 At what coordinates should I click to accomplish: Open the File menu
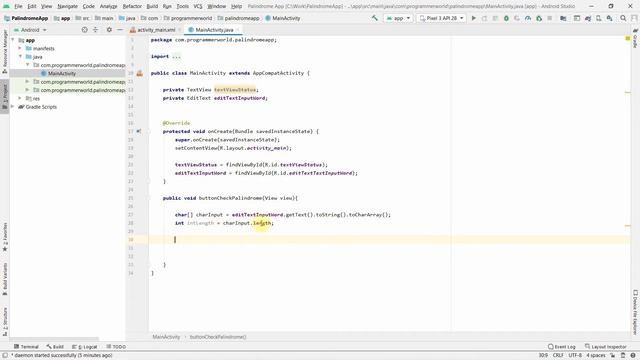coord(18,6)
